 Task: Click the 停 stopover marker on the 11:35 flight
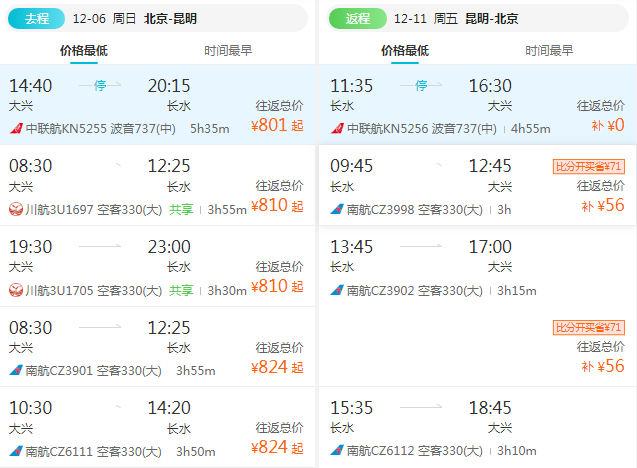pyautogui.click(x=421, y=85)
